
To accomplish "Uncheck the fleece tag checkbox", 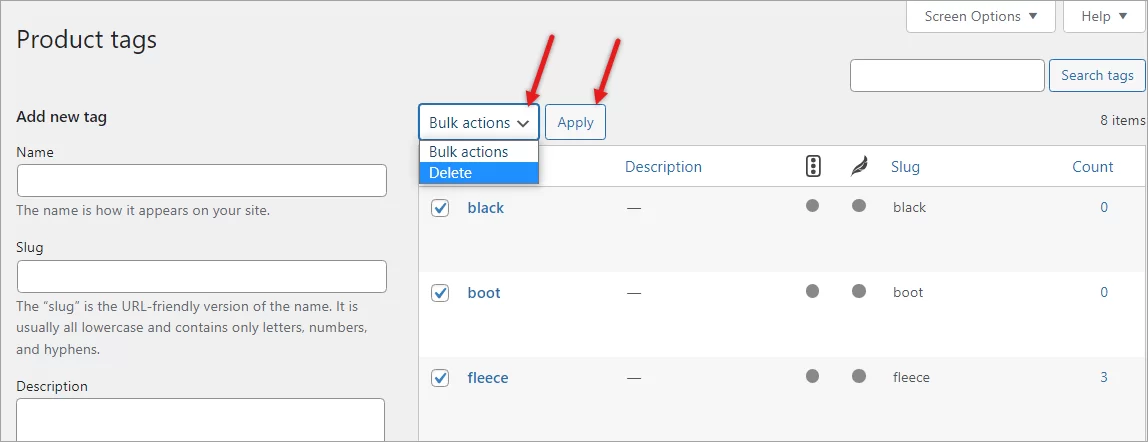I will pyautogui.click(x=440, y=378).
